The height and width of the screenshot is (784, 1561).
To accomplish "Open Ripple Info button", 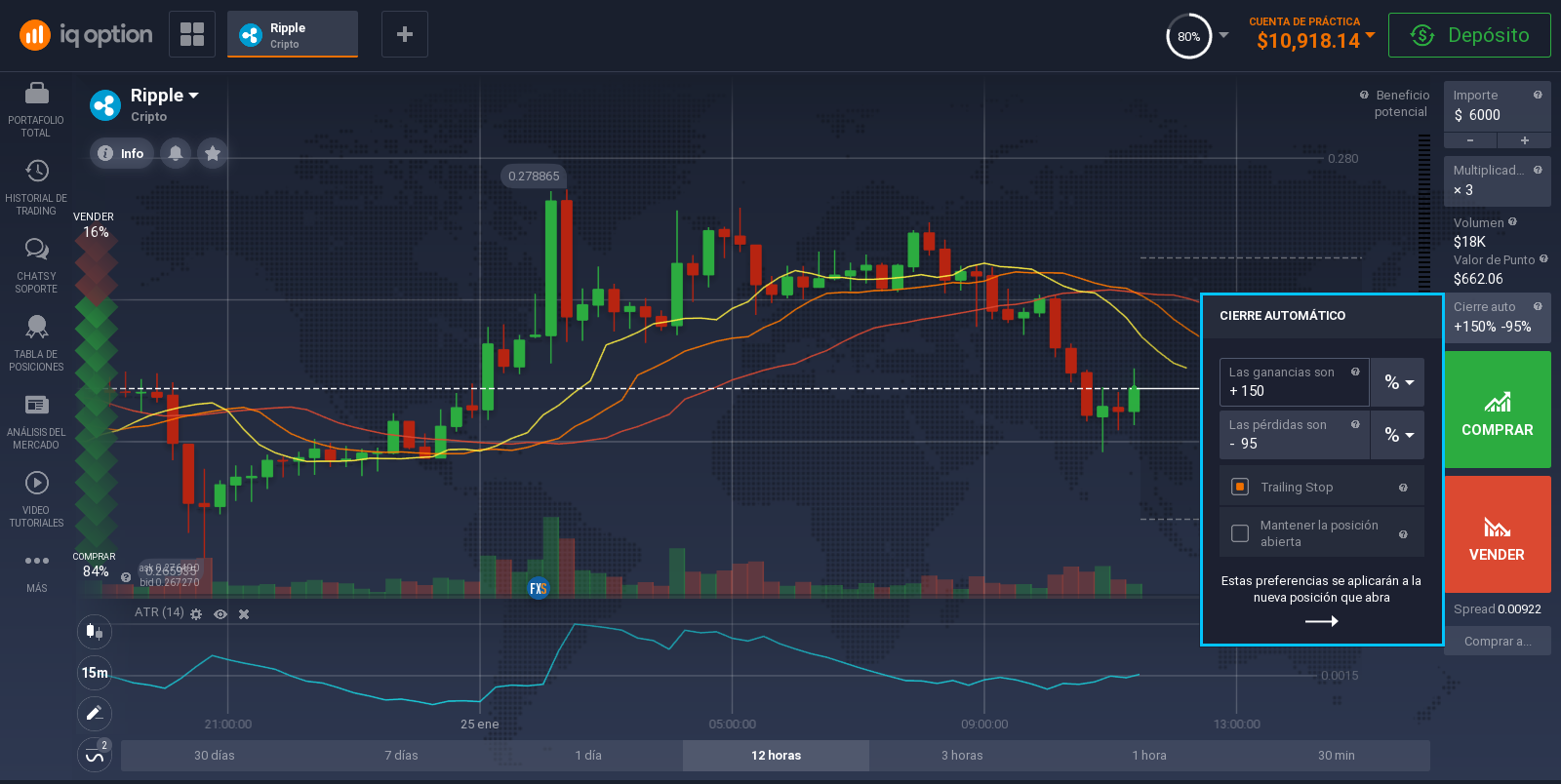I will (122, 153).
